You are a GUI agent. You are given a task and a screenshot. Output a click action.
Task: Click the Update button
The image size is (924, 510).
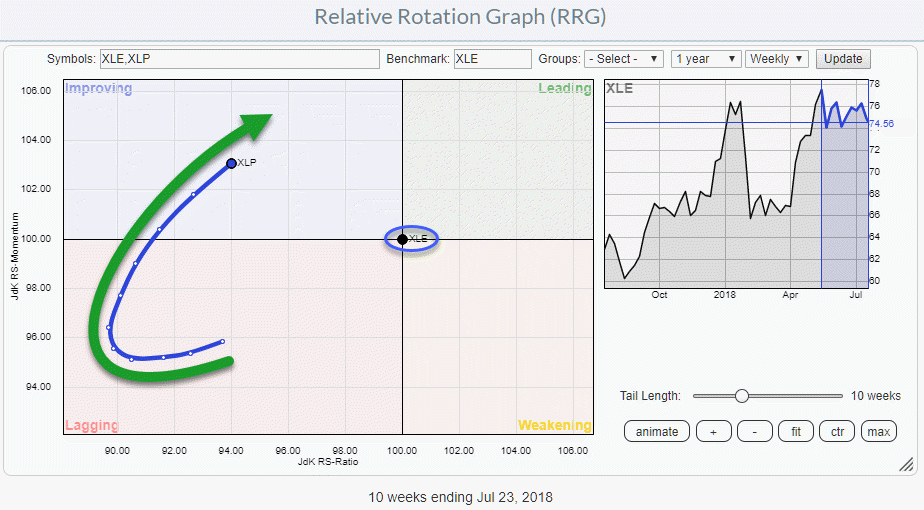tap(843, 59)
